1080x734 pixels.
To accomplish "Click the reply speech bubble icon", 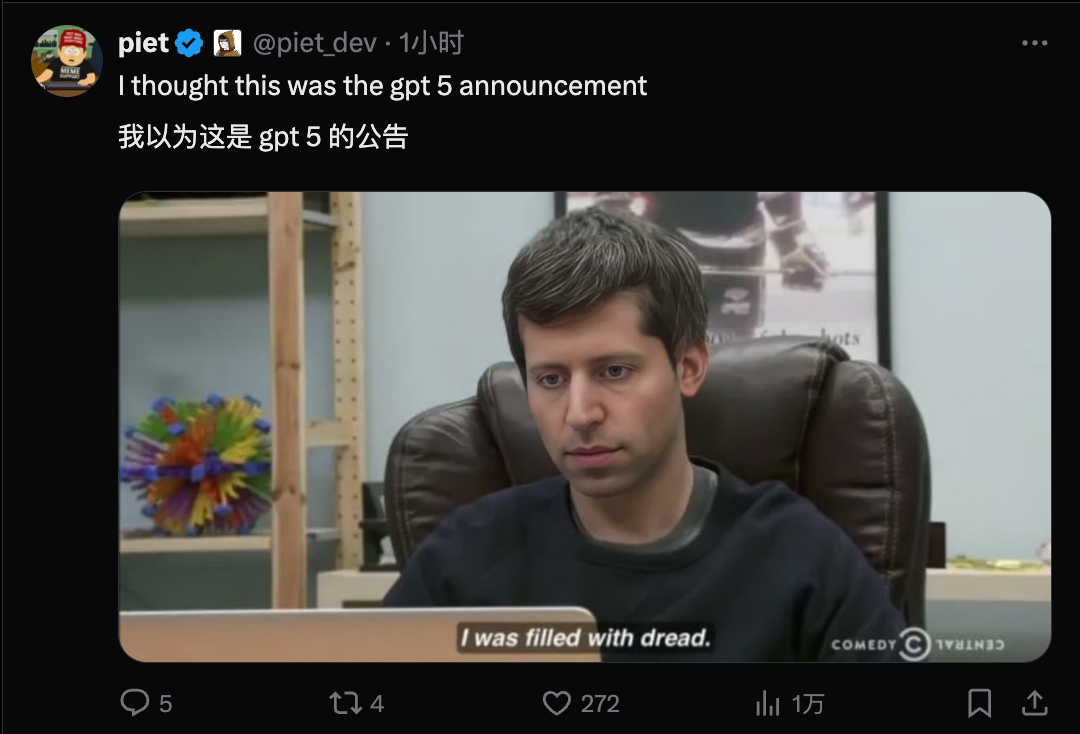I will tap(134, 703).
